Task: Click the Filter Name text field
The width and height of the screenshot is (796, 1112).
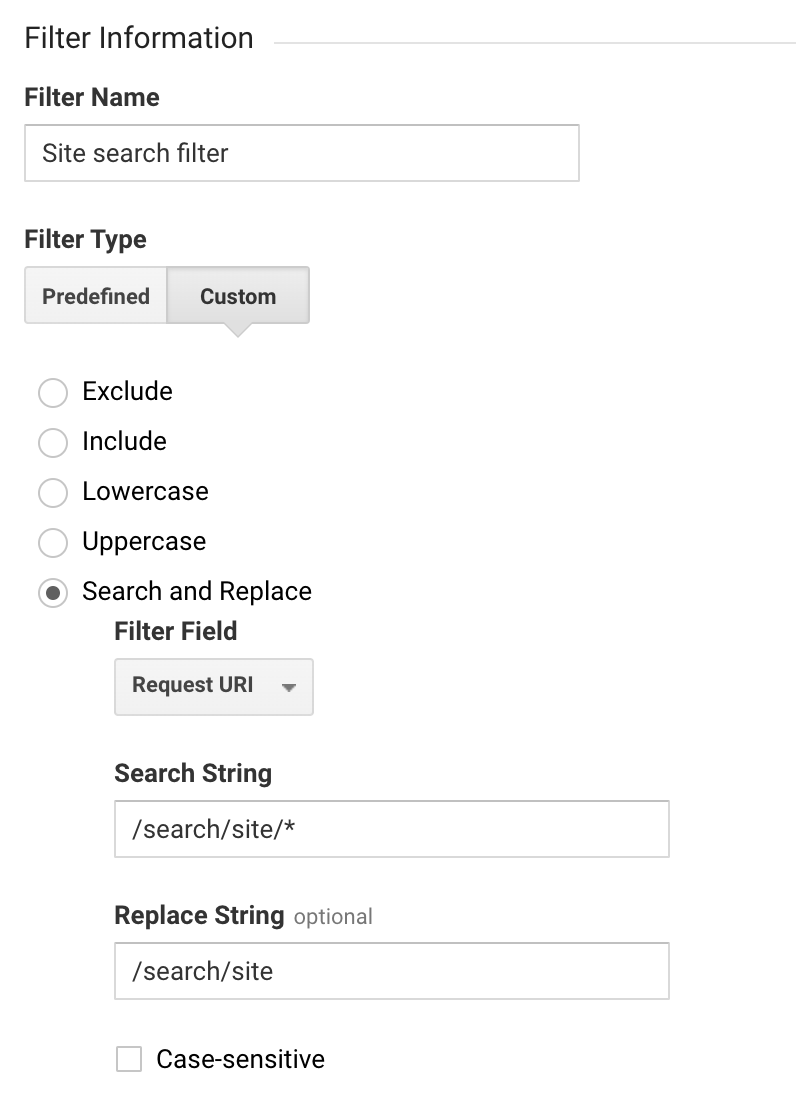Action: point(302,153)
